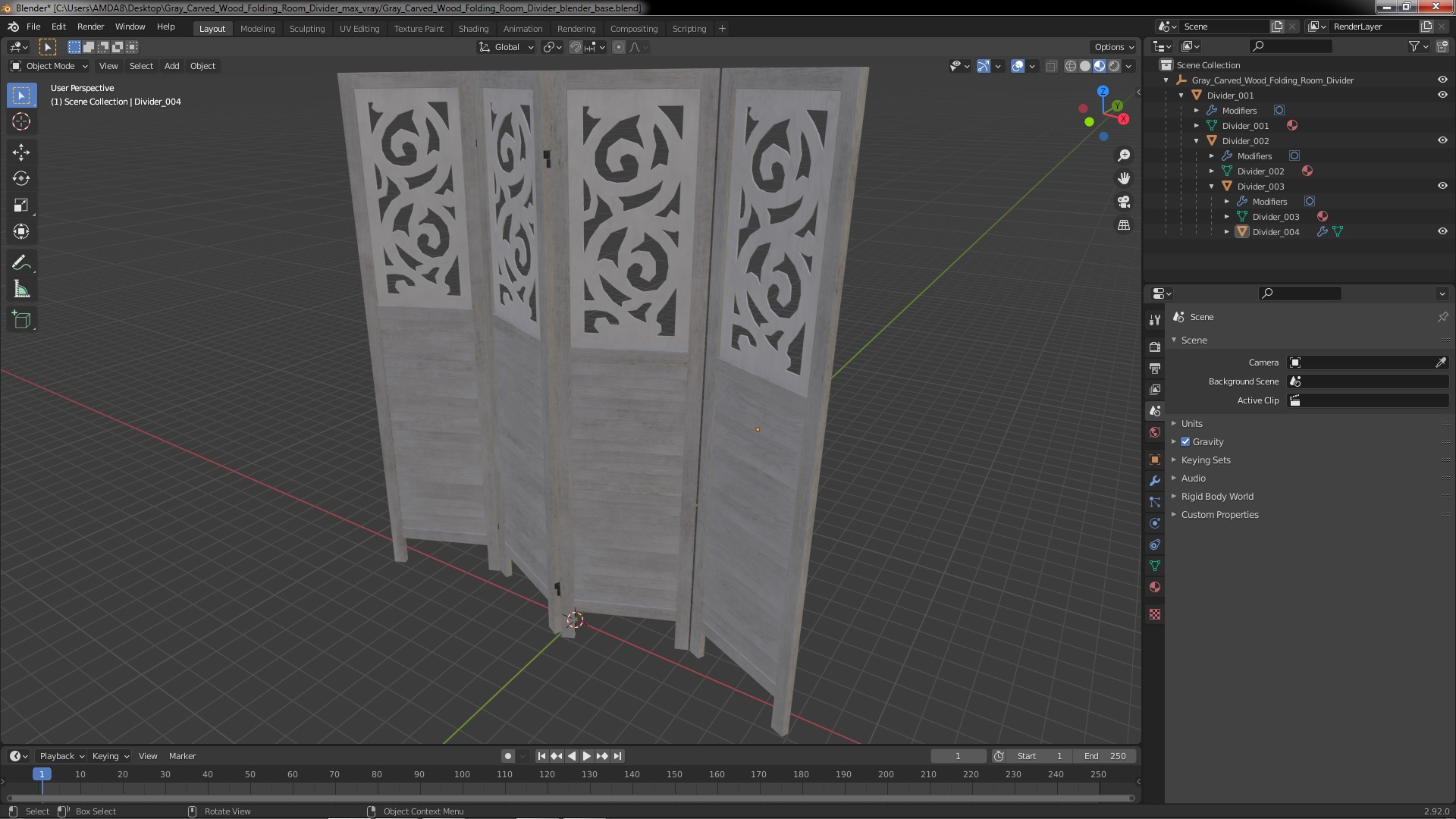Screen dimensions: 1456x819
Task: Expand the Units section in Scene properties
Action: (1191, 423)
